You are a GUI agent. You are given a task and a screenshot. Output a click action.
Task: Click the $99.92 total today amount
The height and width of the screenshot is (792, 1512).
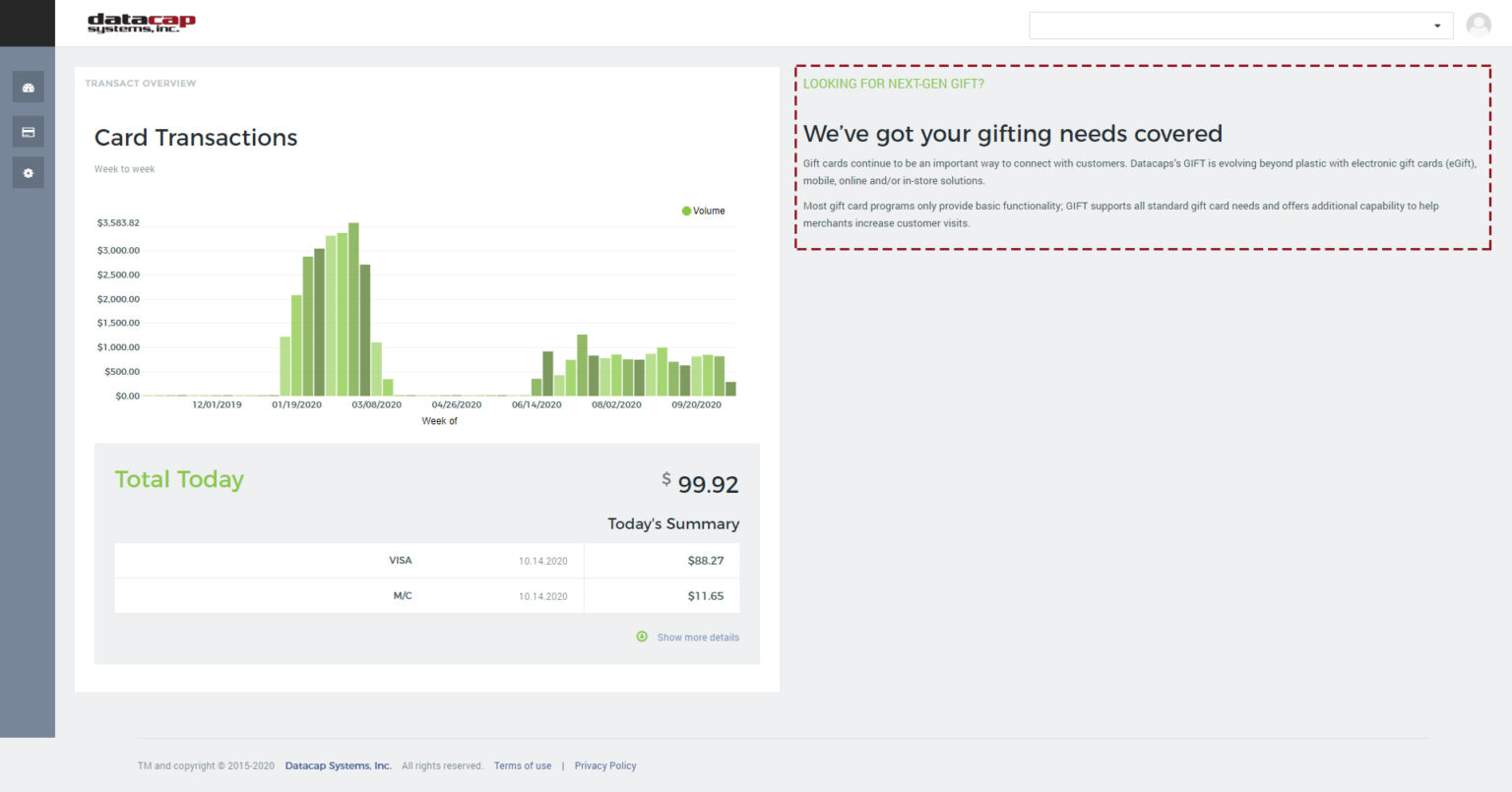coord(707,484)
